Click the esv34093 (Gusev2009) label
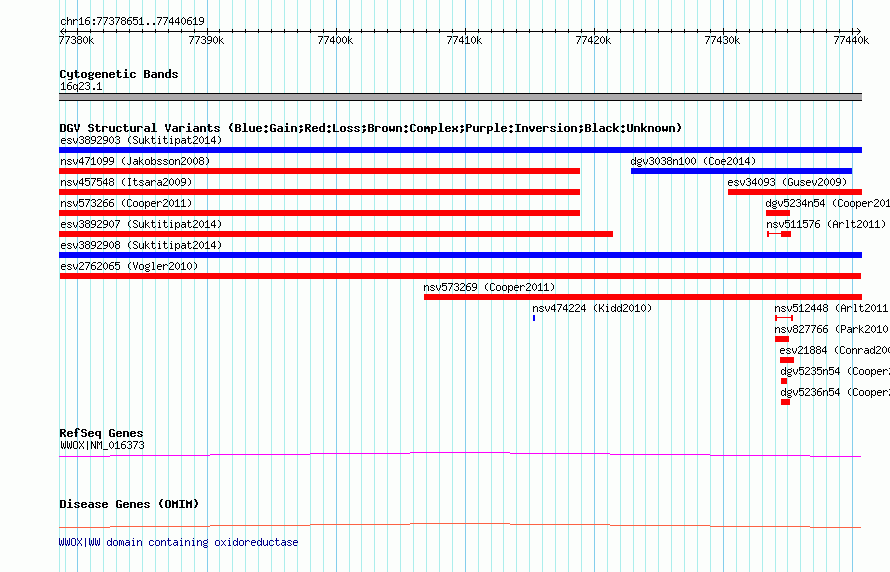This screenshot has height=572, width=890. pyautogui.click(x=787, y=182)
